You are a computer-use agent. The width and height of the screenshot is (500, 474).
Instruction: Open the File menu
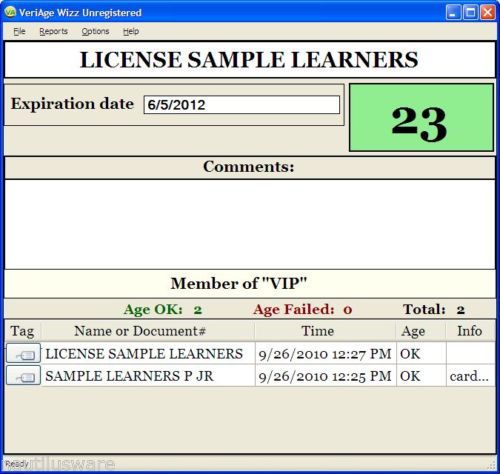19,31
